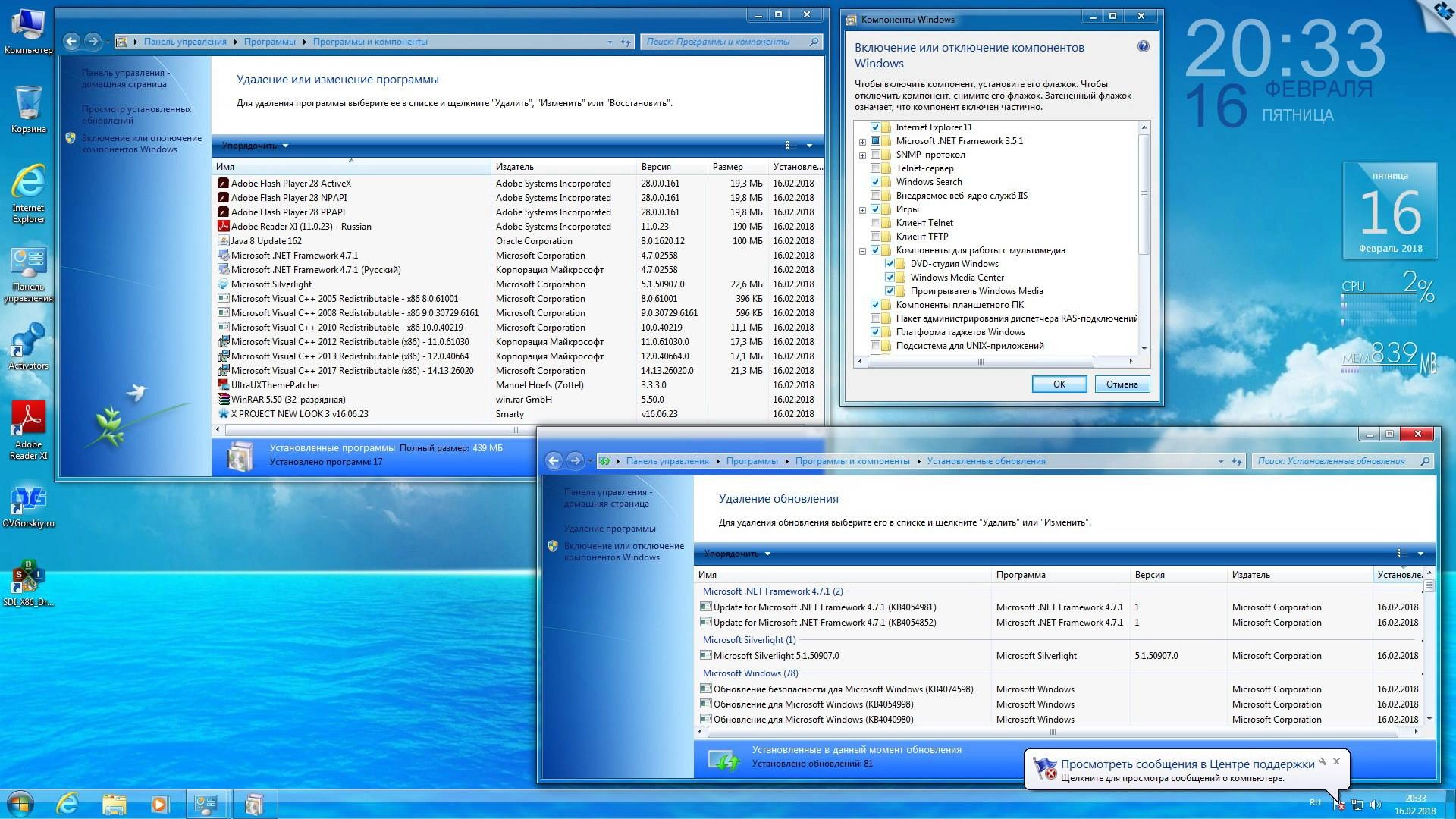Click the volume icon in system tray
The width and height of the screenshot is (1456, 819).
[1377, 804]
